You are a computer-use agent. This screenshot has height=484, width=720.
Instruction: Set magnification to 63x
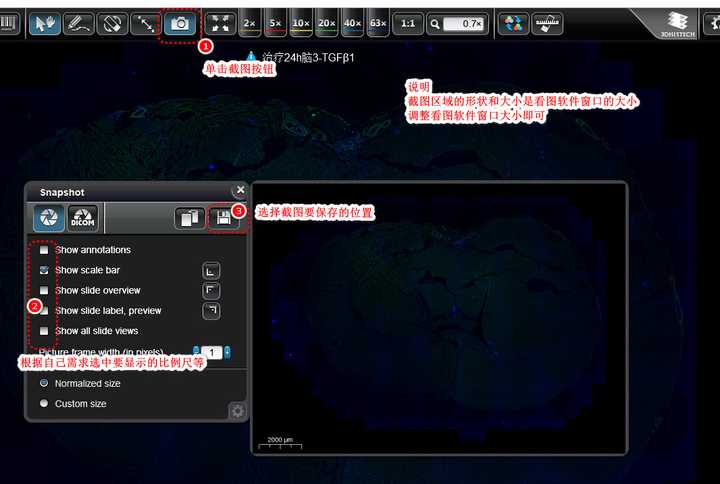click(378, 23)
